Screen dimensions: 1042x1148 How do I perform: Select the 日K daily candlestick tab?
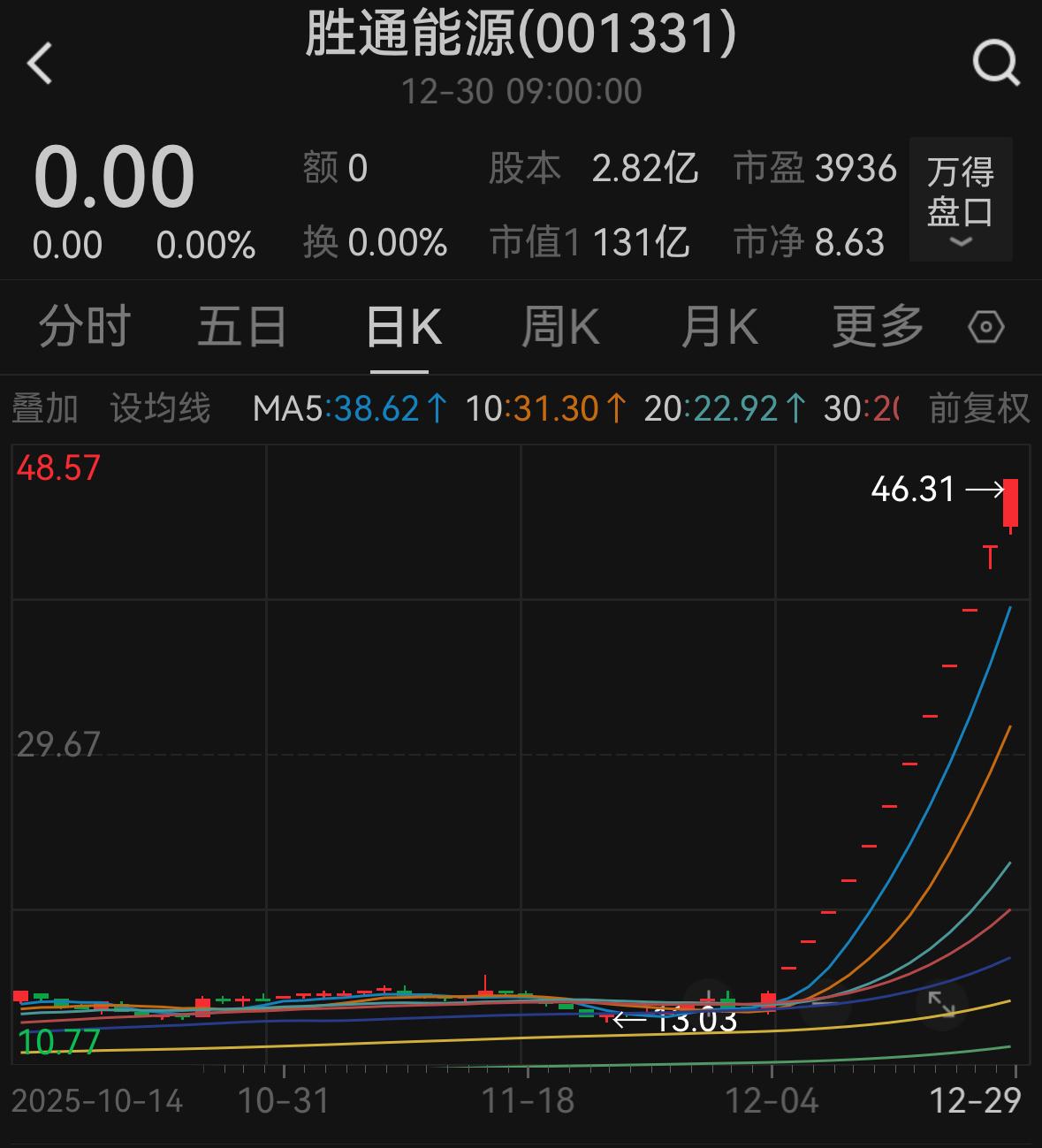403,327
